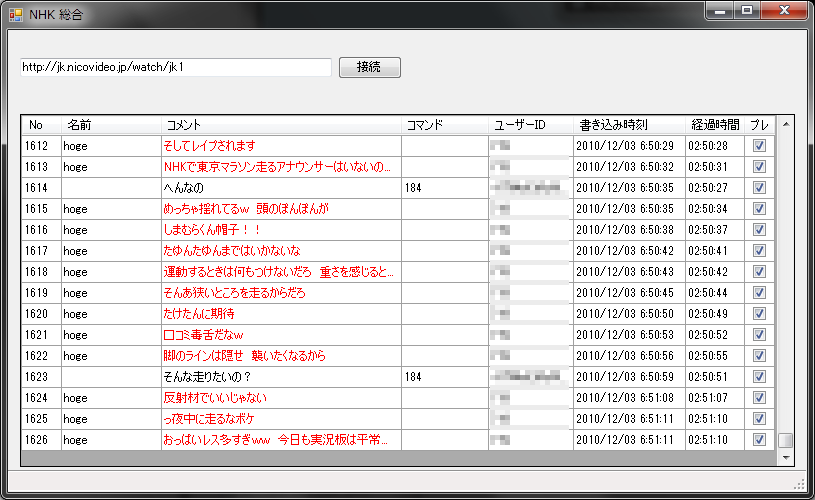Toggle the checkbox in row 1618
Screen dimensions: 815x500
point(759,272)
